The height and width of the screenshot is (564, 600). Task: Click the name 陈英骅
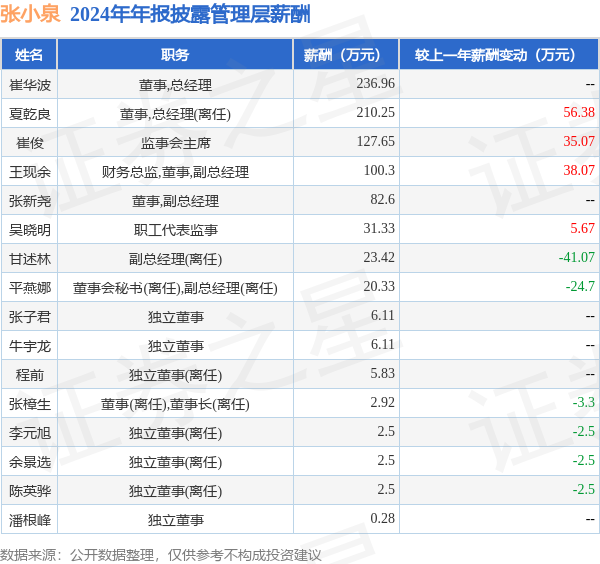[29, 492]
